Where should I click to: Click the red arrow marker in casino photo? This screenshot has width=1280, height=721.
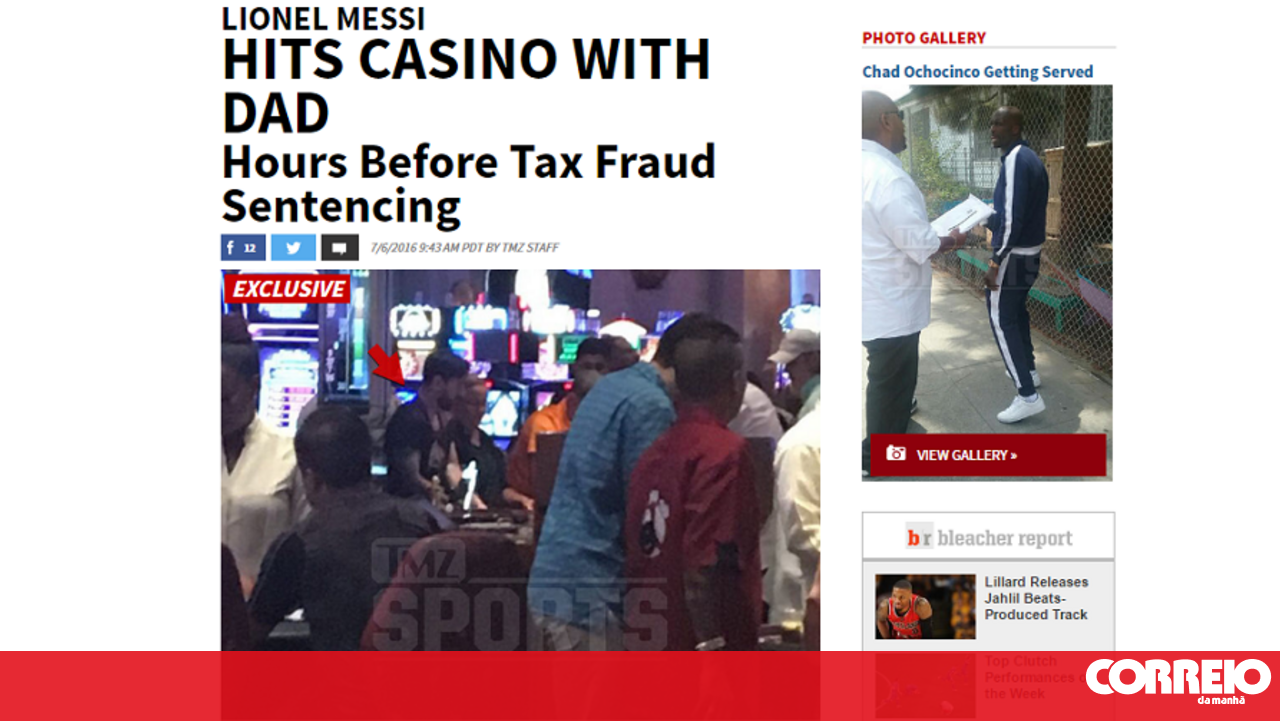click(x=387, y=365)
